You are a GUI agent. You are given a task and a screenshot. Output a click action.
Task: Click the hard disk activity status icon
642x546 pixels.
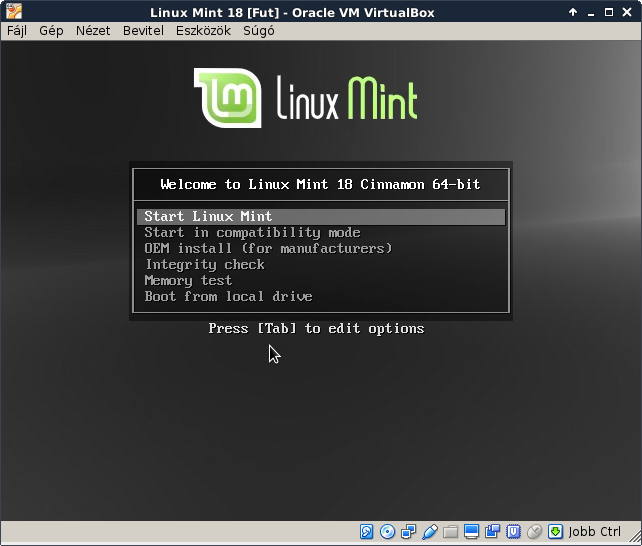pos(366,532)
